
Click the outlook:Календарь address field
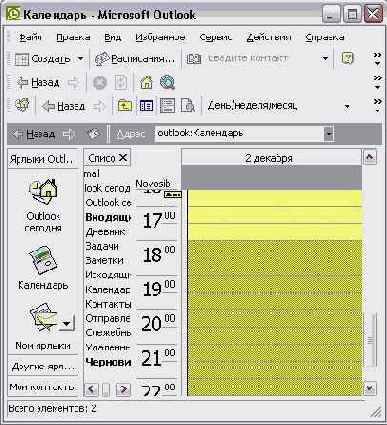239,134
